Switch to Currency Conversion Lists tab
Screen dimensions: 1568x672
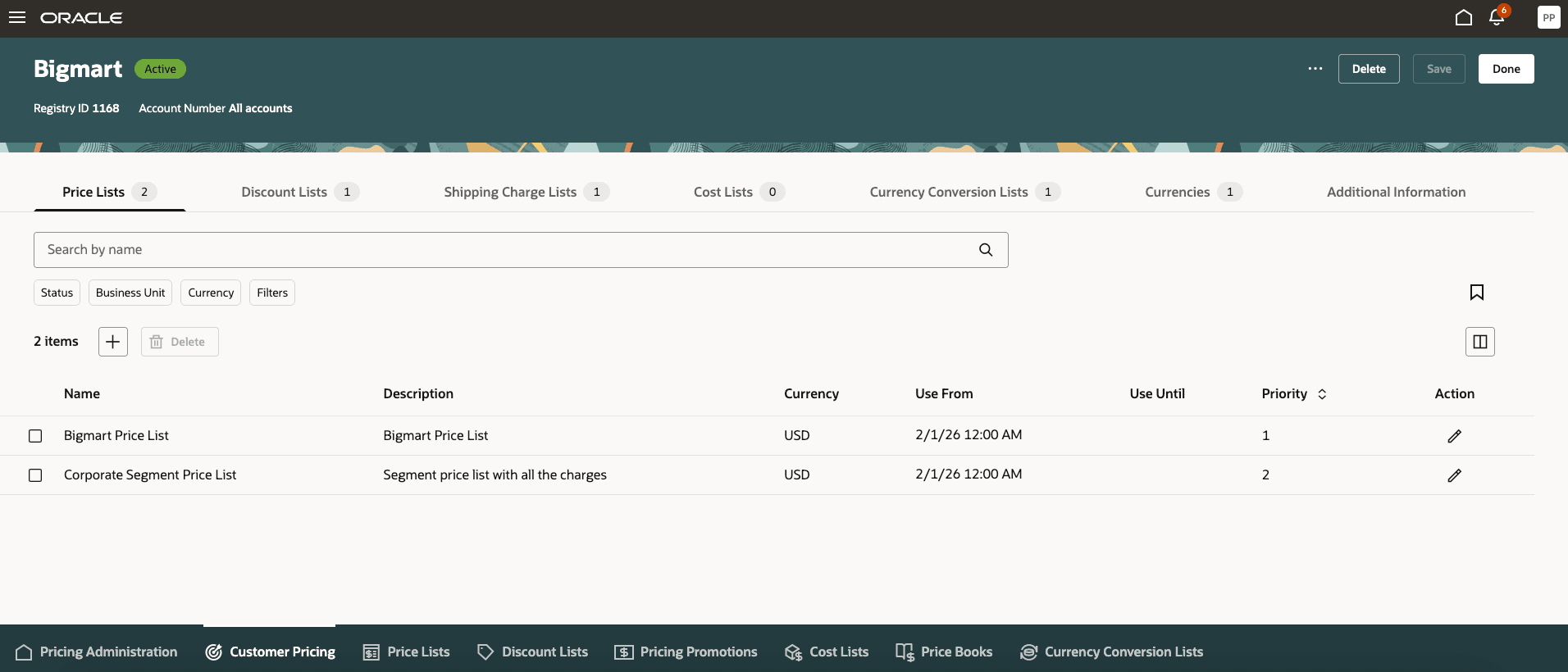965,192
